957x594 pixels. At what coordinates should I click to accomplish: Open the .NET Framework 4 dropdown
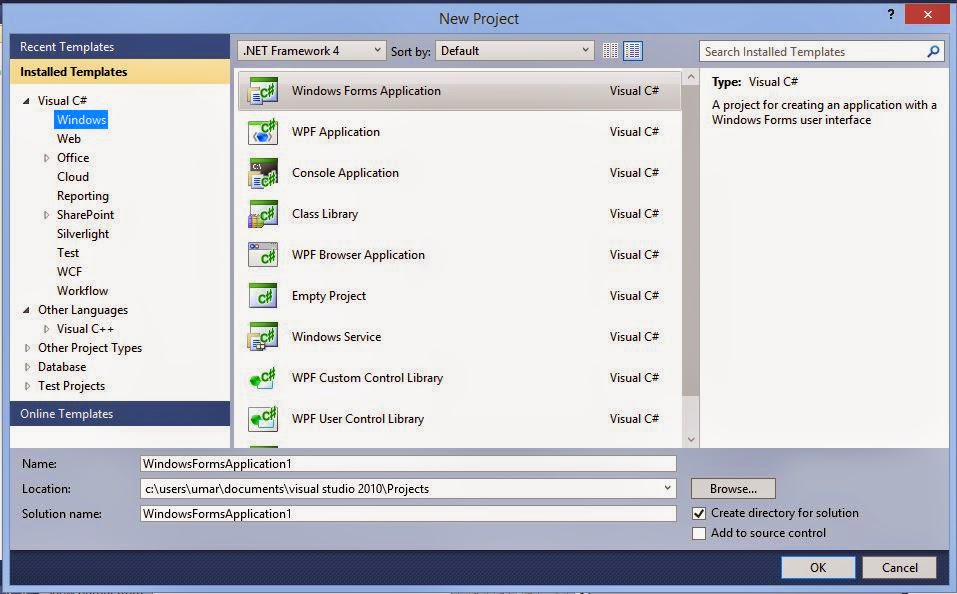pyautogui.click(x=379, y=50)
